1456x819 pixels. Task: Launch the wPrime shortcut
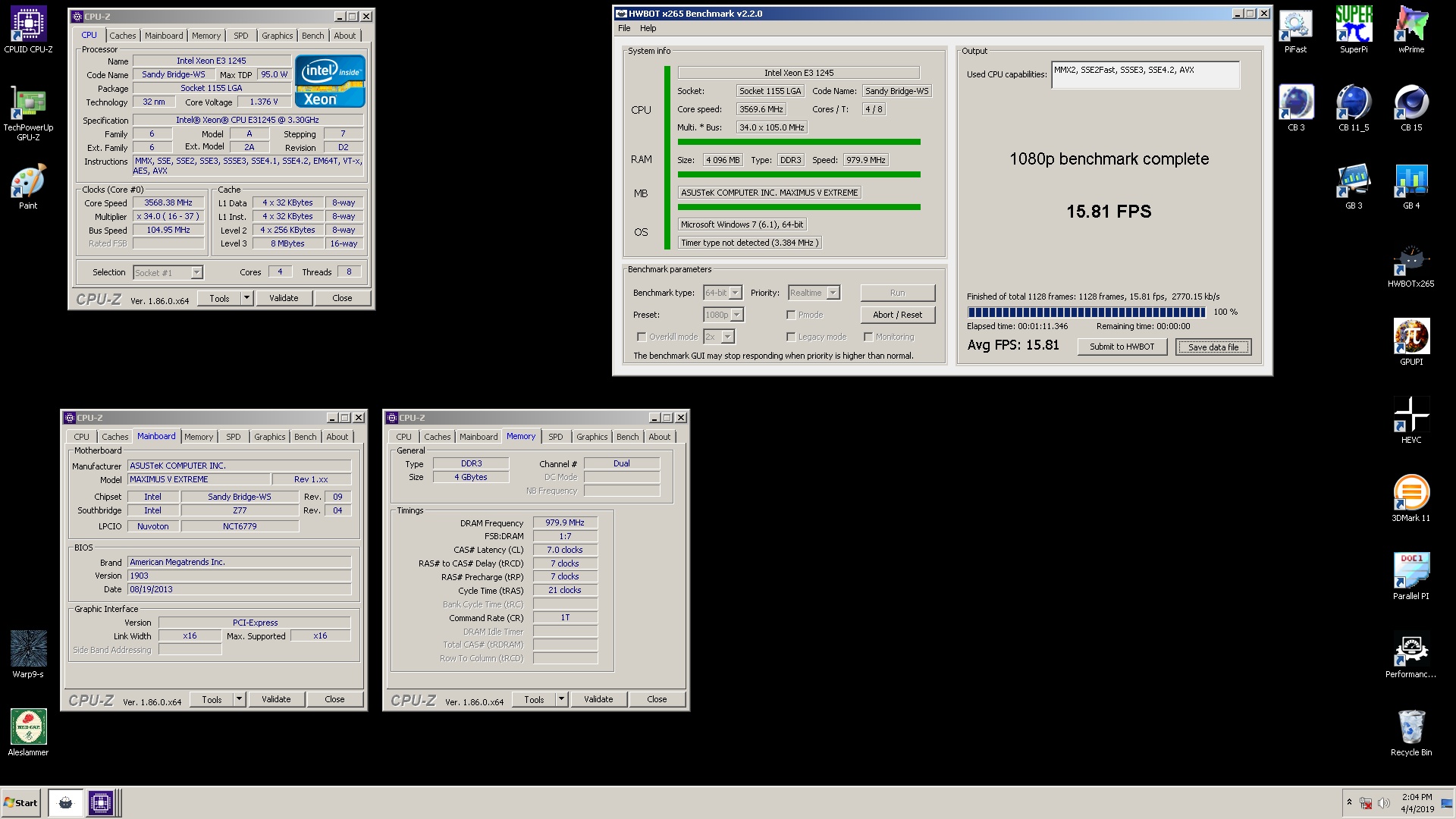click(x=1411, y=30)
